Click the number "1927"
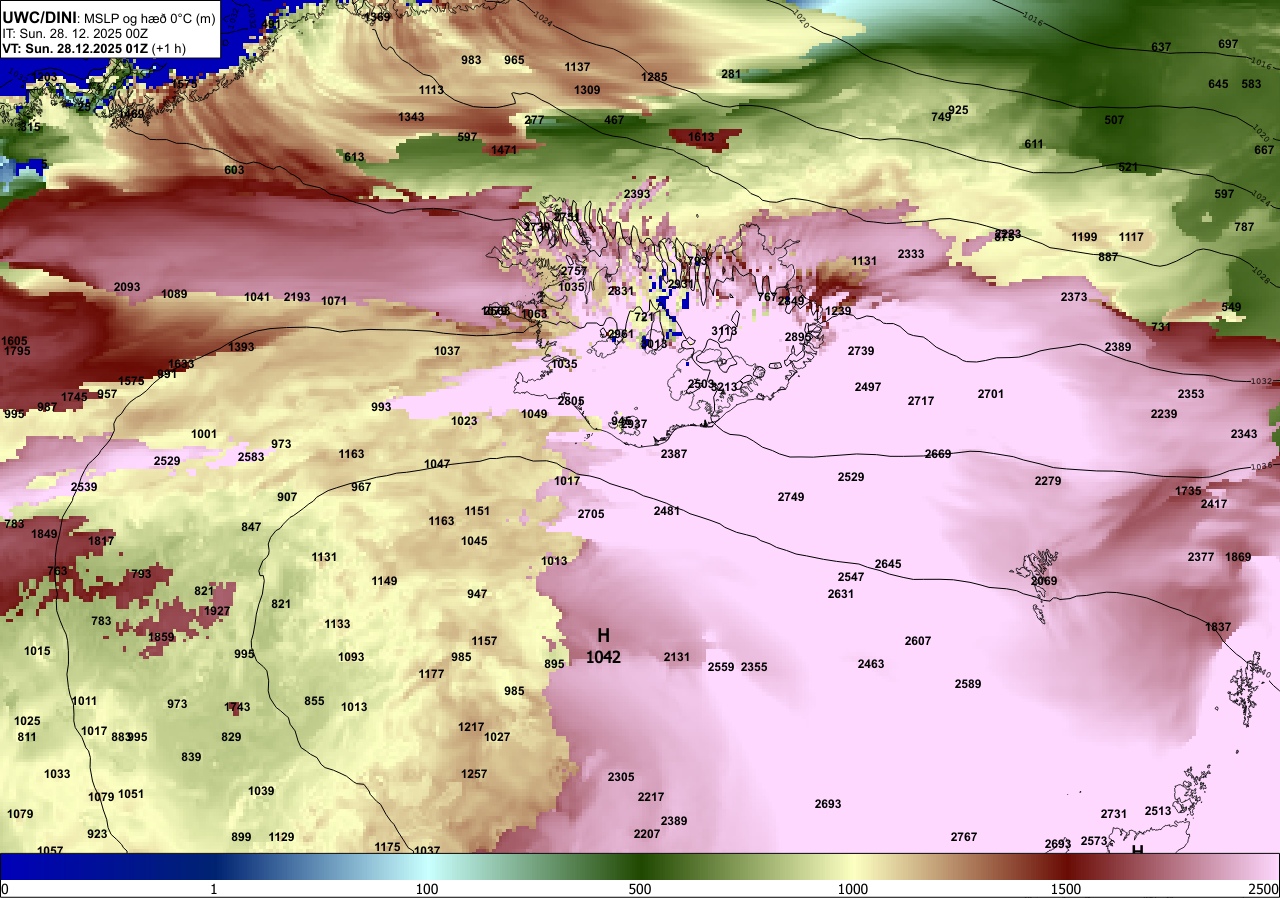Screen dimensions: 1280x898 [217, 611]
